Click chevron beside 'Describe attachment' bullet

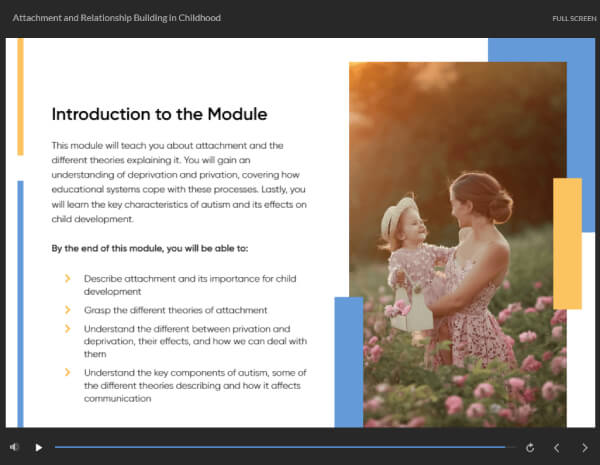(x=67, y=277)
